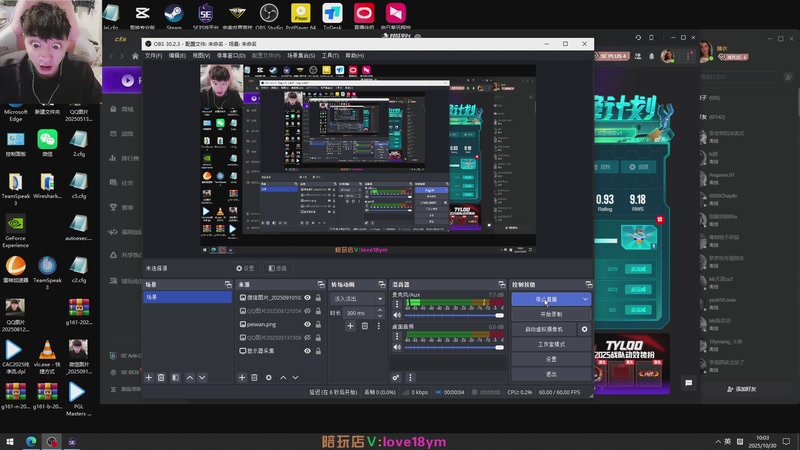This screenshot has height=450, width=800.
Task: Expand the stop streaming button arrow
Action: pyautogui.click(x=585, y=299)
